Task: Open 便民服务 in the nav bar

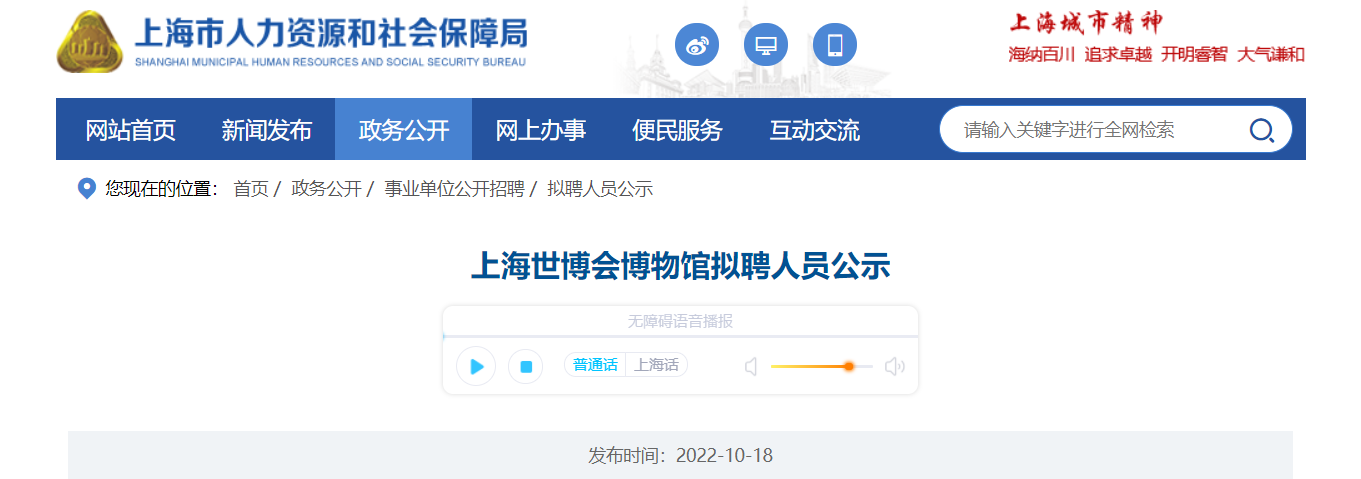Action: point(677,130)
